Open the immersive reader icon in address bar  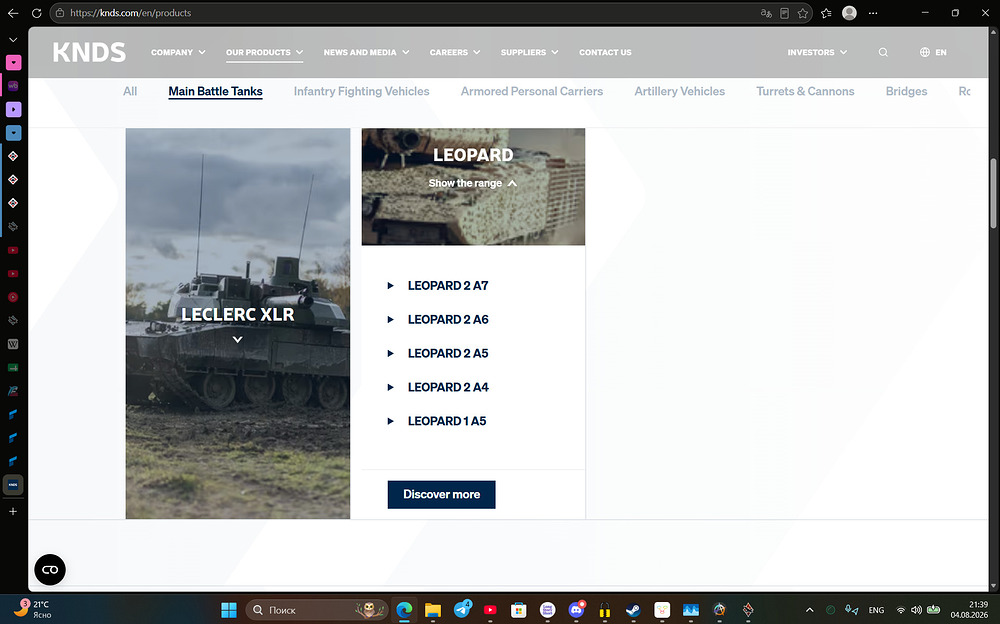pyautogui.click(x=784, y=13)
